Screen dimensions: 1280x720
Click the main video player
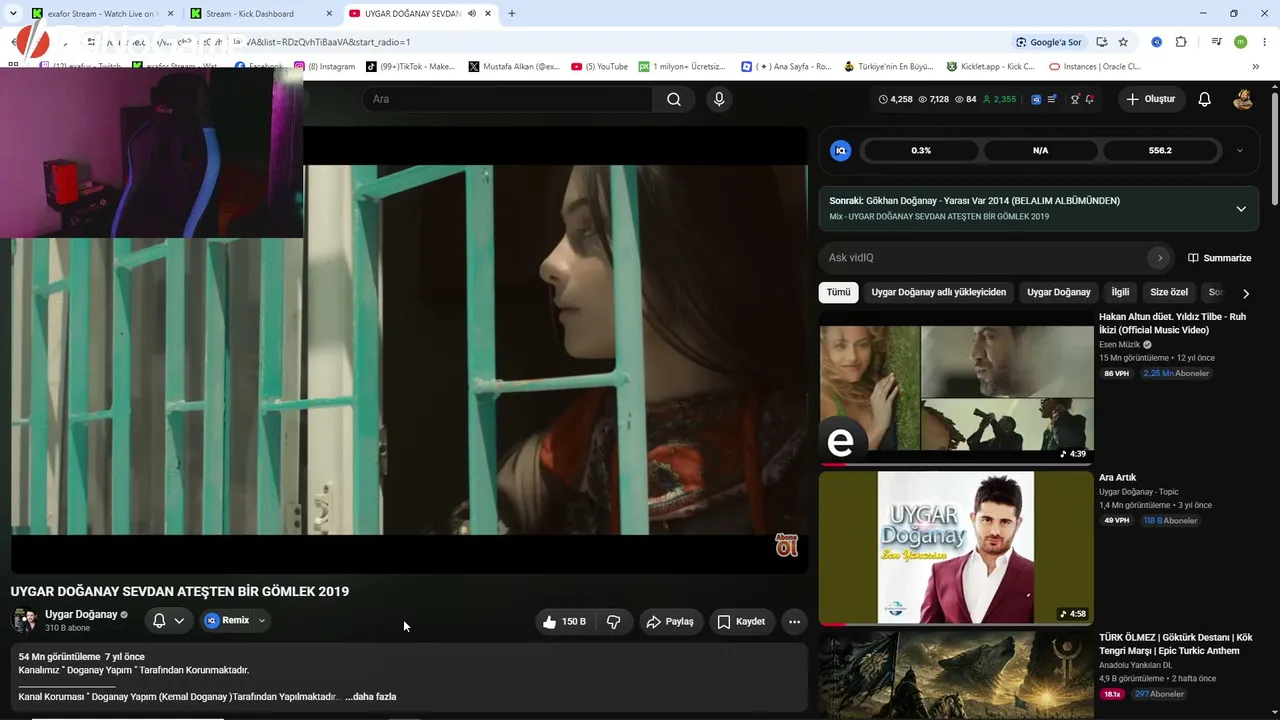coord(409,350)
